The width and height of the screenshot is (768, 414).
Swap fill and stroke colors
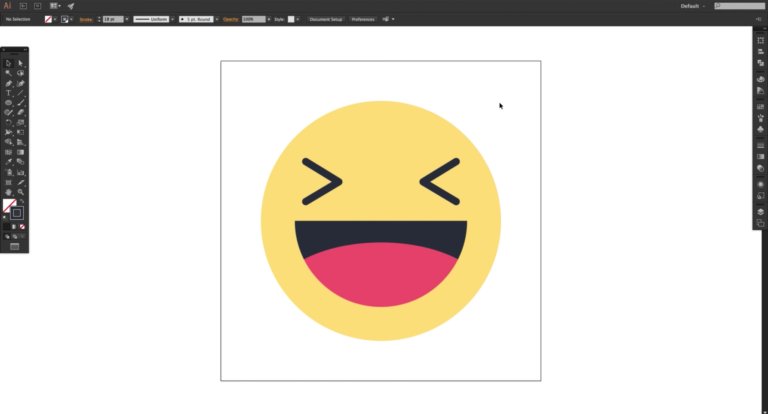tap(22, 201)
